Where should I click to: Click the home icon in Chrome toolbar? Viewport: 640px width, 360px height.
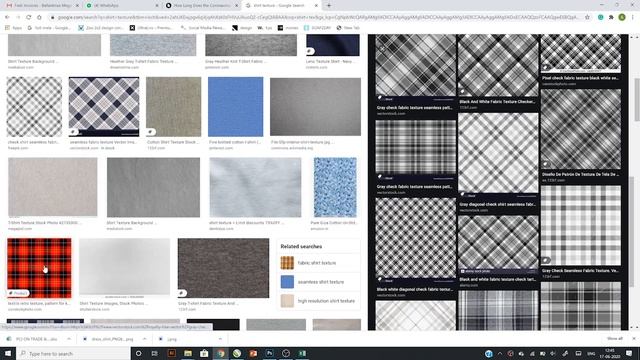39,17
